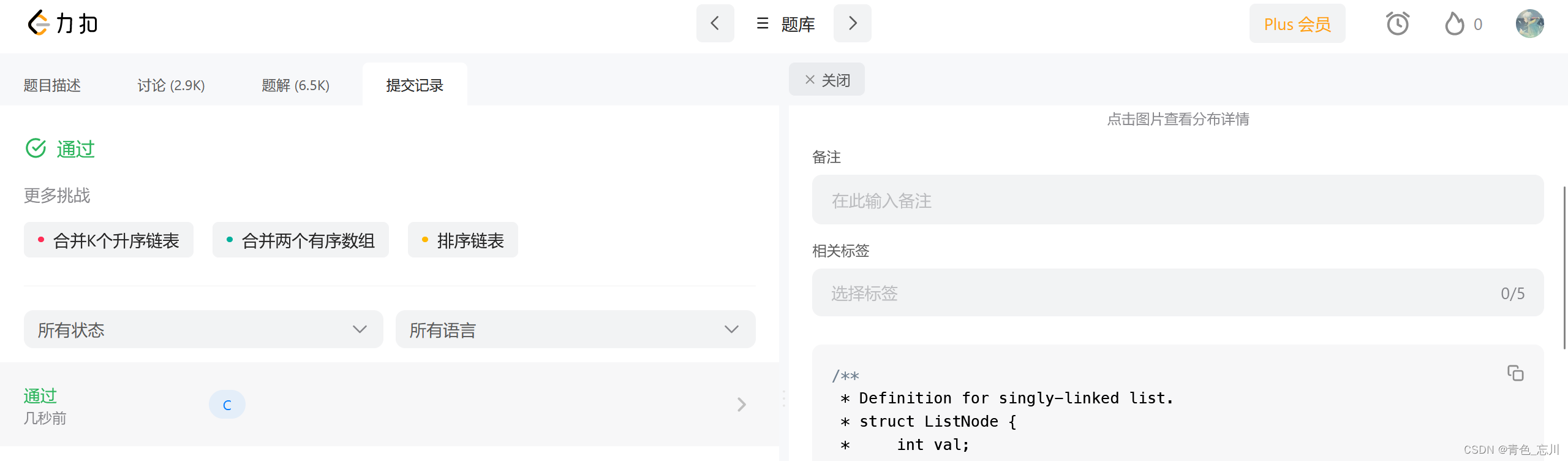Go to the previous problem arrow

(715, 24)
